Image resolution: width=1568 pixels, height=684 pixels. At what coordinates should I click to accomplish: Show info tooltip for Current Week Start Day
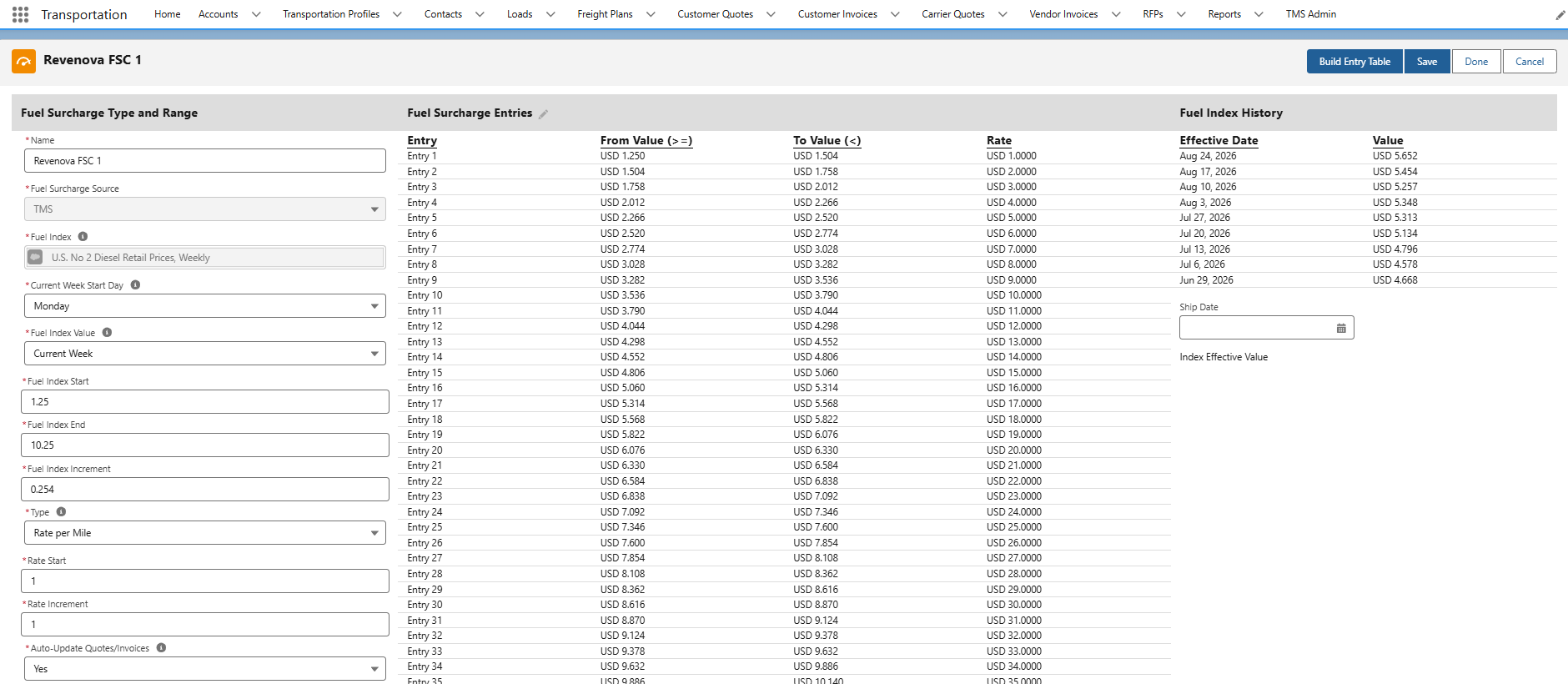click(135, 284)
